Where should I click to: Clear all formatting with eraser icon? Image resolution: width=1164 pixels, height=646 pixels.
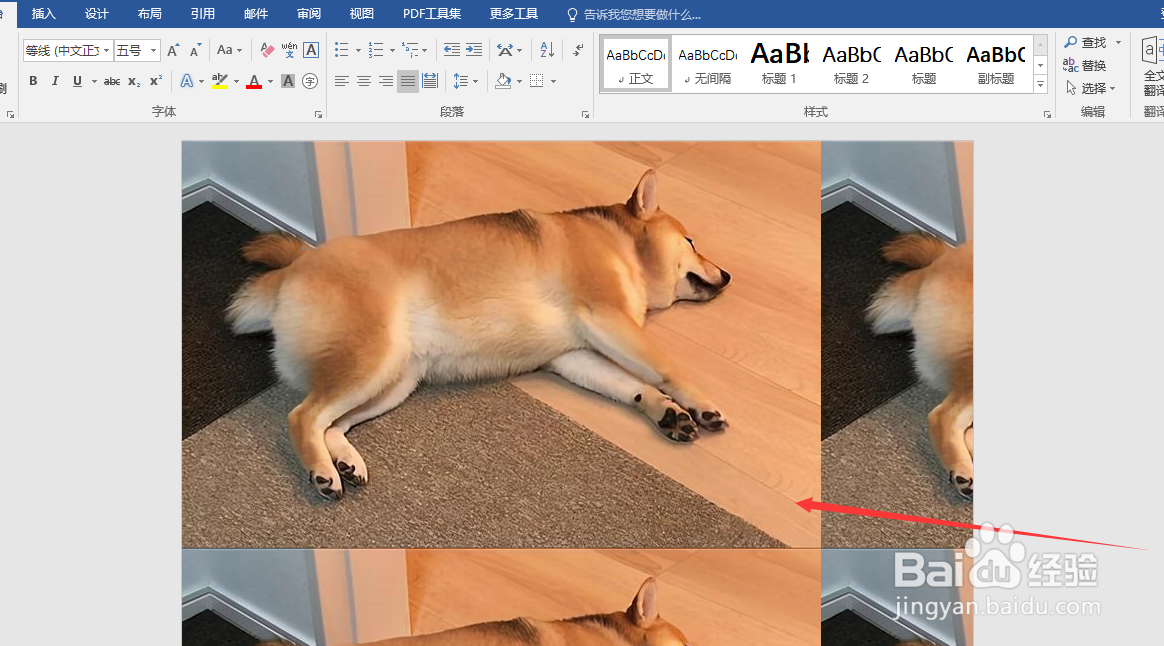pyautogui.click(x=267, y=50)
